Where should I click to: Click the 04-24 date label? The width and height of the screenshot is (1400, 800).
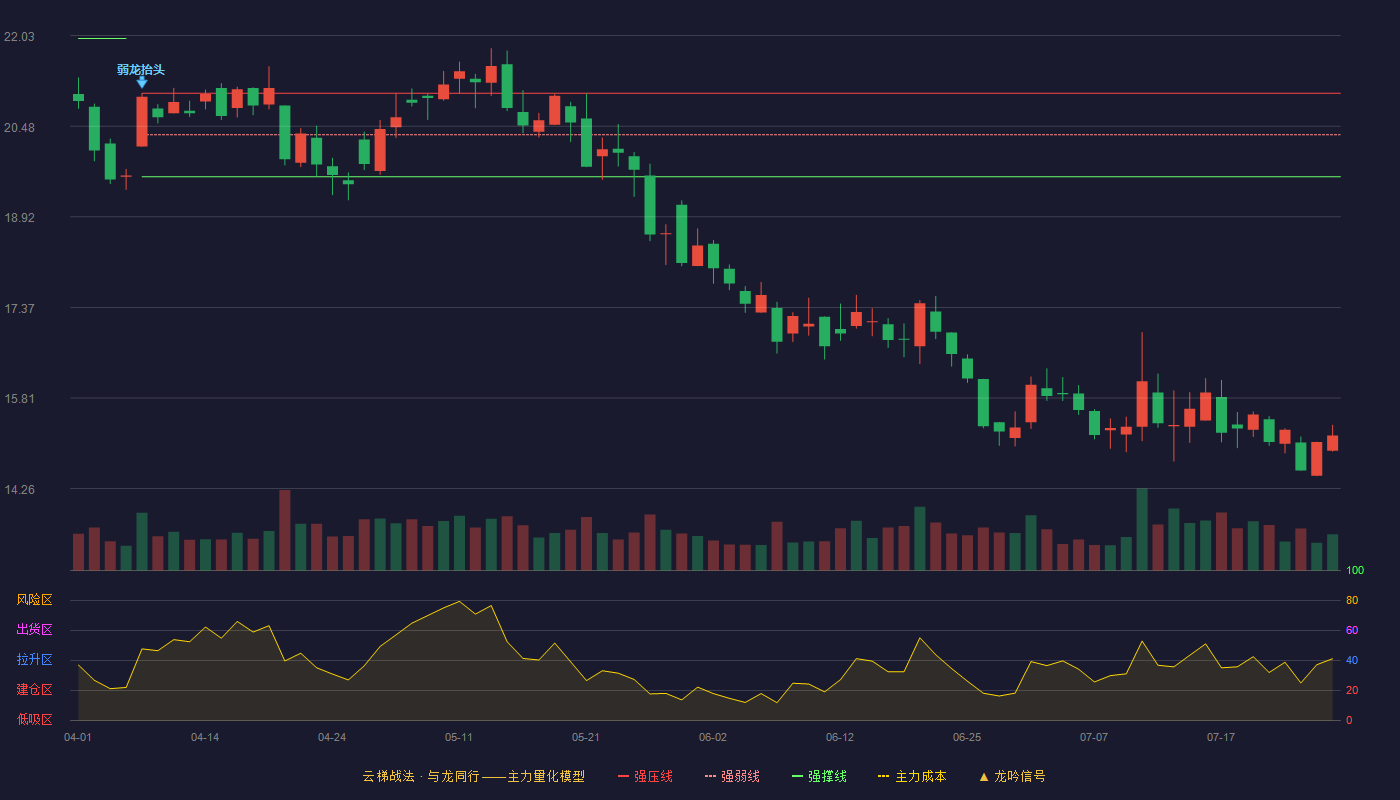coord(332,737)
